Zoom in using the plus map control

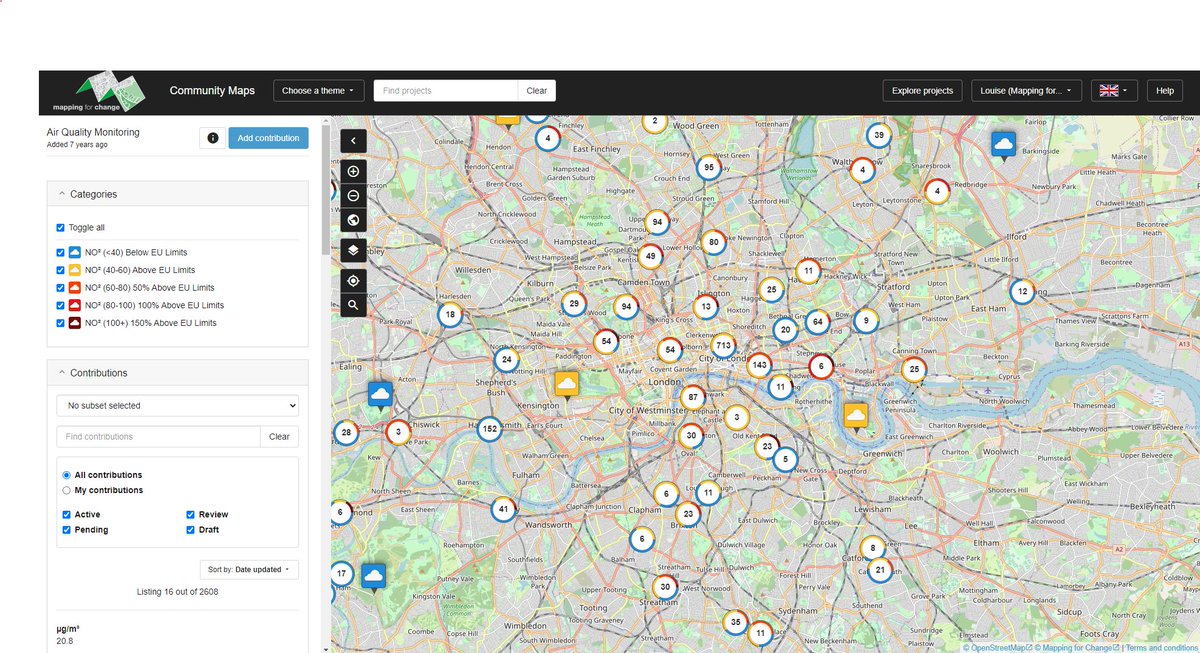354,172
